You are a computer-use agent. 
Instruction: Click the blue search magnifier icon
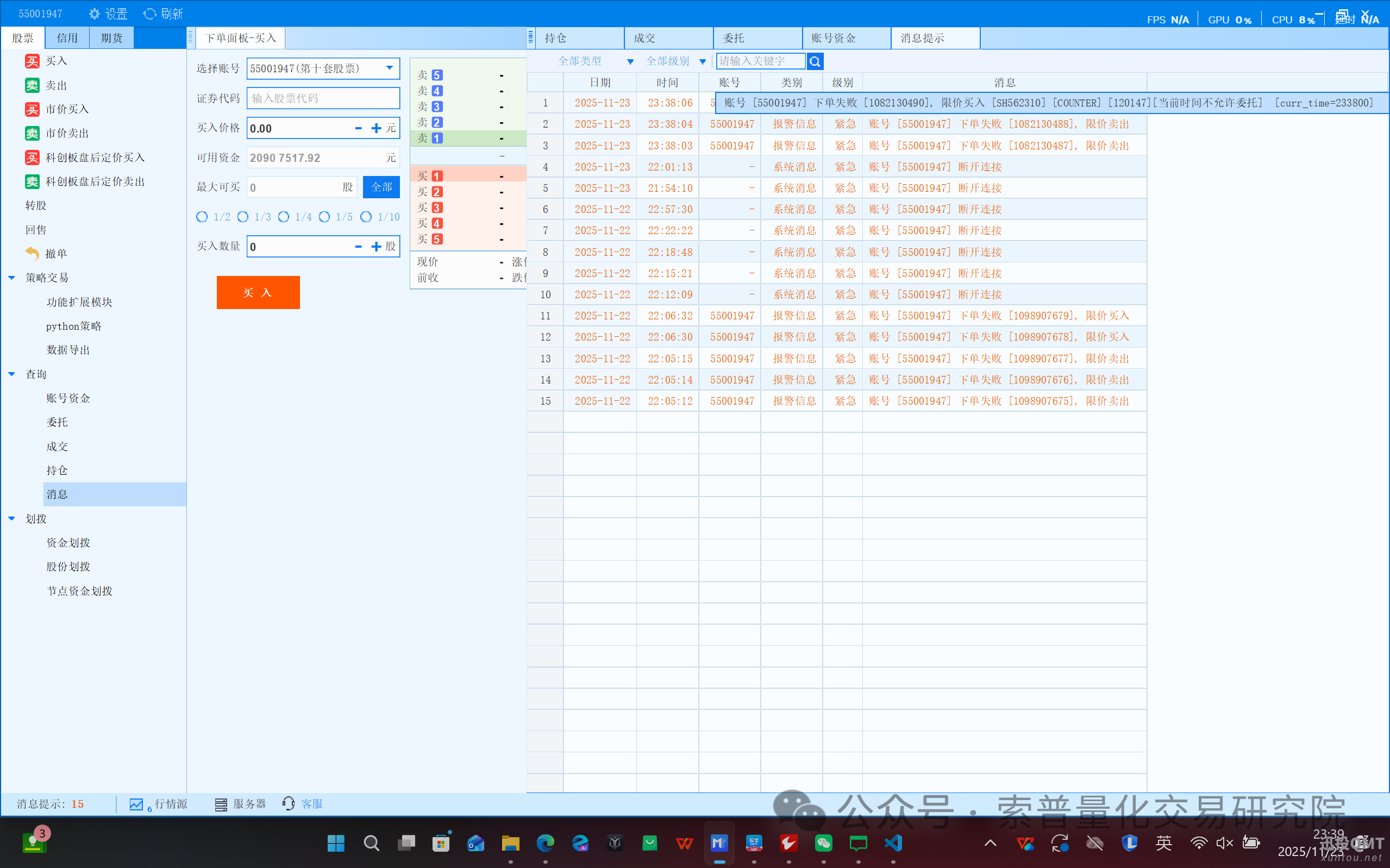[815, 61]
